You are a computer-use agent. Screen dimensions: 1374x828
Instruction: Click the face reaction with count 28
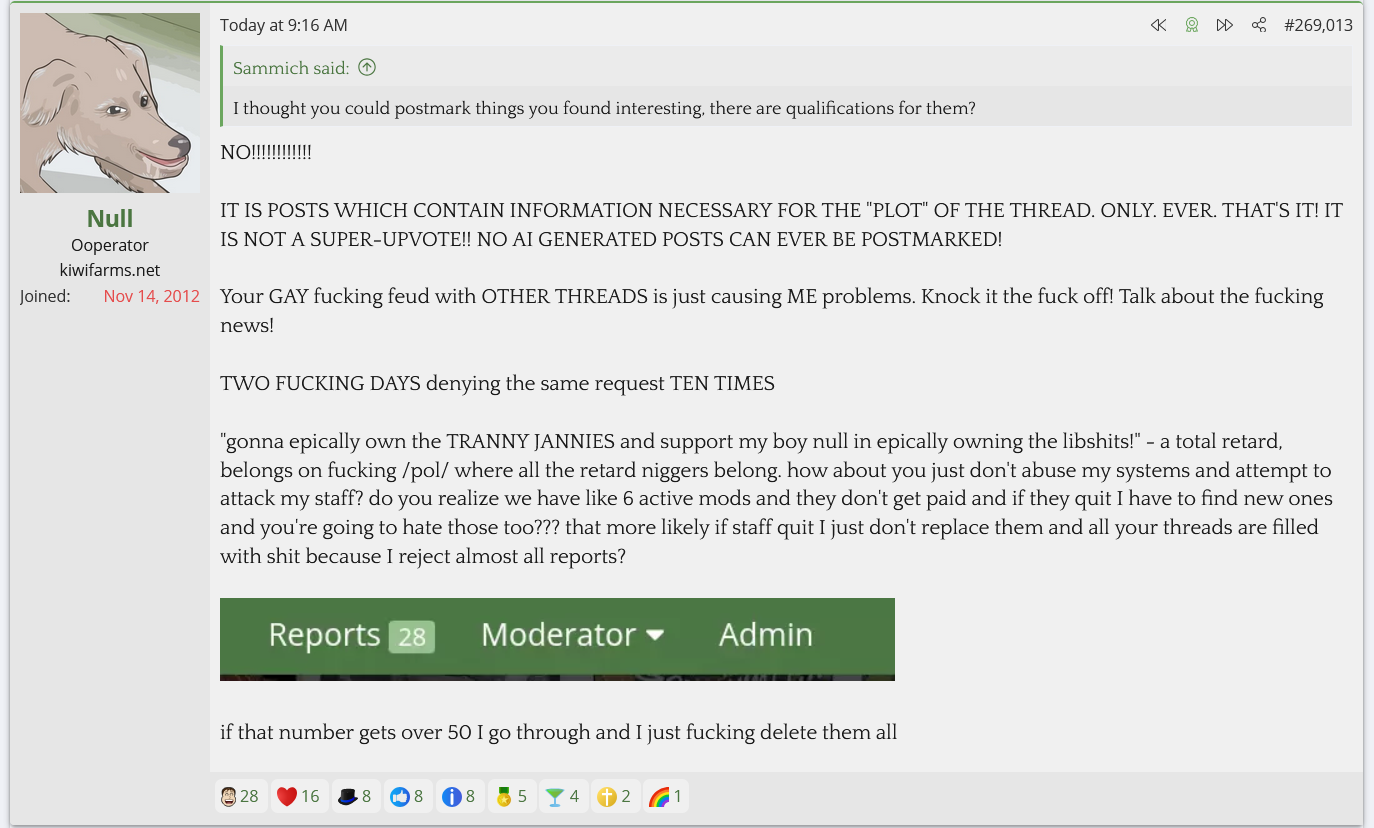(240, 796)
